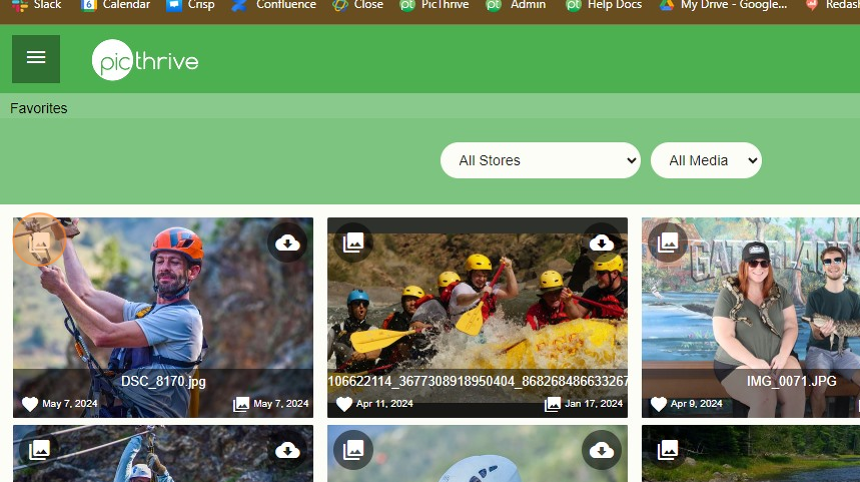Click album icon beside Jan 17, 2024
Image resolution: width=860 pixels, height=482 pixels.
[x=552, y=404]
